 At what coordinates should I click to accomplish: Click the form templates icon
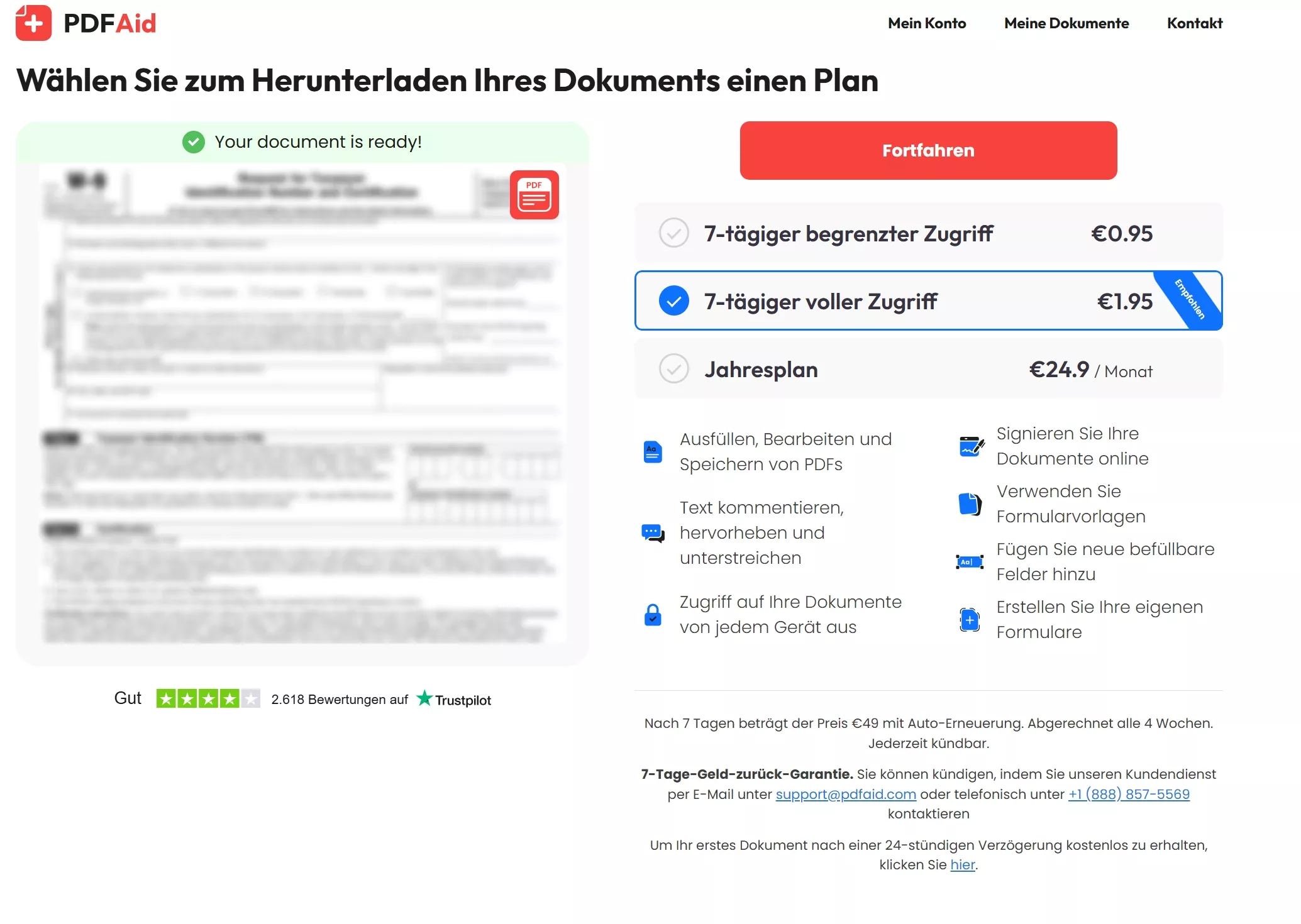(970, 504)
